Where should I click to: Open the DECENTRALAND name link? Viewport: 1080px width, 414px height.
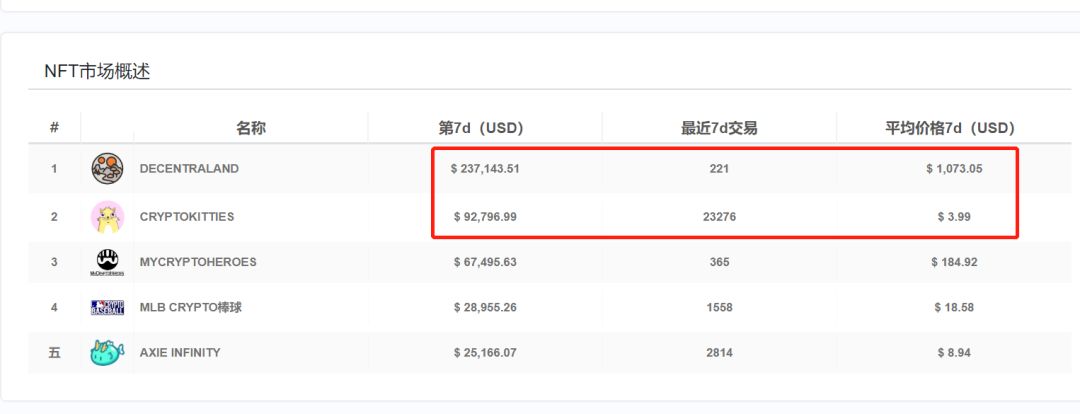[x=189, y=169]
